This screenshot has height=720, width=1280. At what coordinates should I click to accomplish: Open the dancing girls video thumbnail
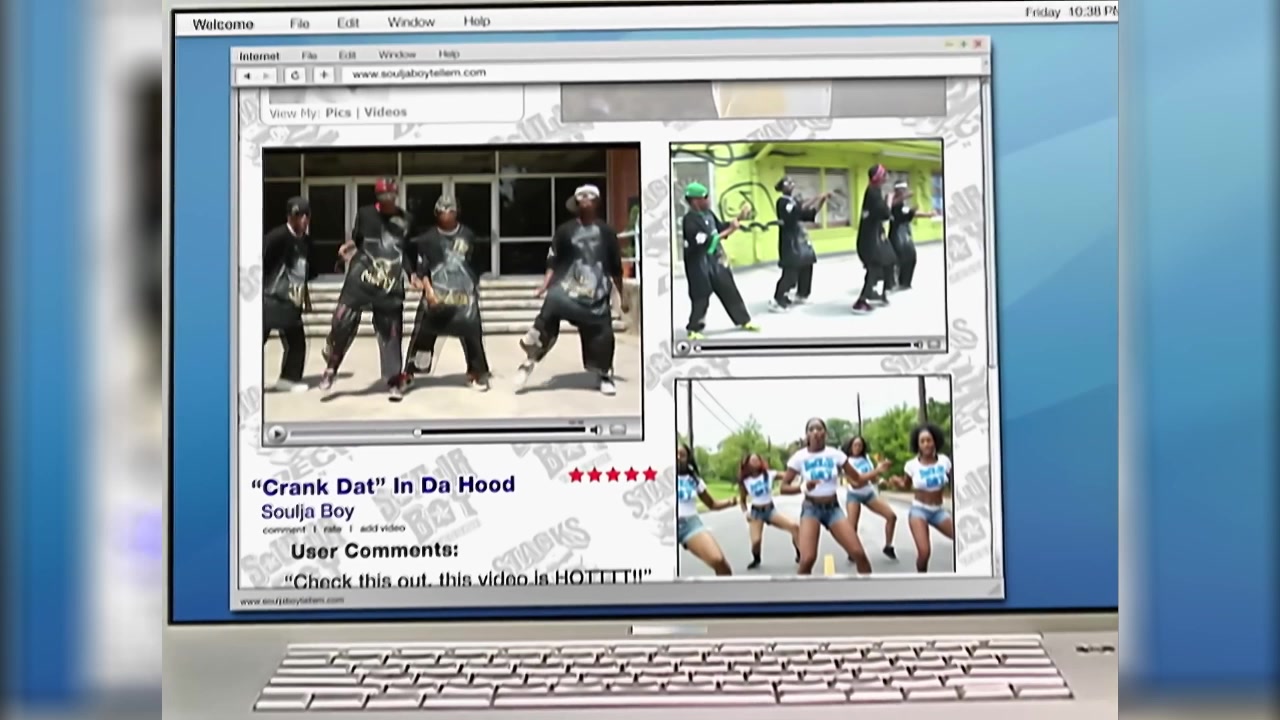click(x=814, y=476)
